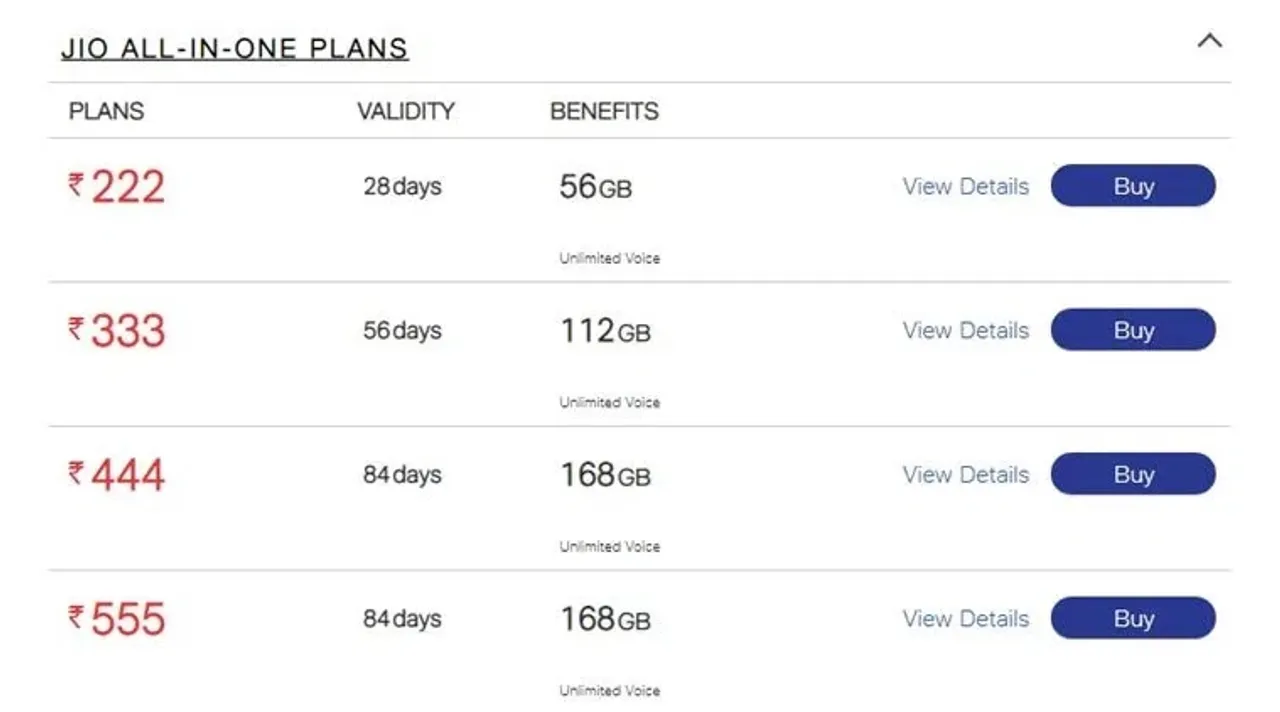Click the 112GB benefit text

coord(605,330)
